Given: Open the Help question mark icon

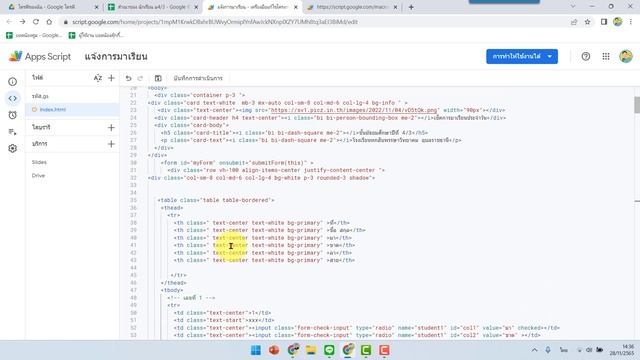Looking at the screenshot, I should pyautogui.click(x=586, y=57).
